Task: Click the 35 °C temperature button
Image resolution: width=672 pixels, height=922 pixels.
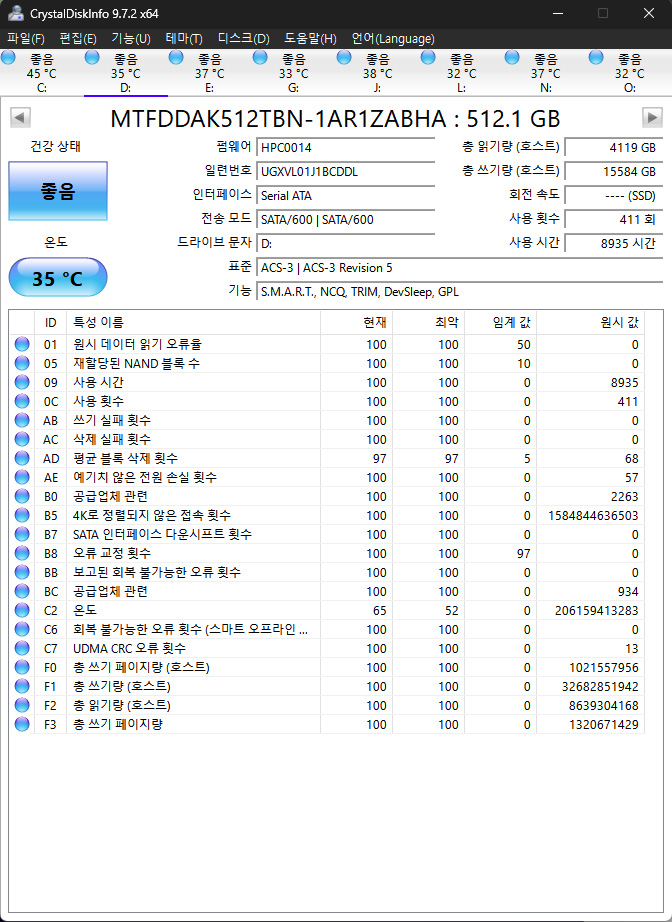Action: (58, 278)
